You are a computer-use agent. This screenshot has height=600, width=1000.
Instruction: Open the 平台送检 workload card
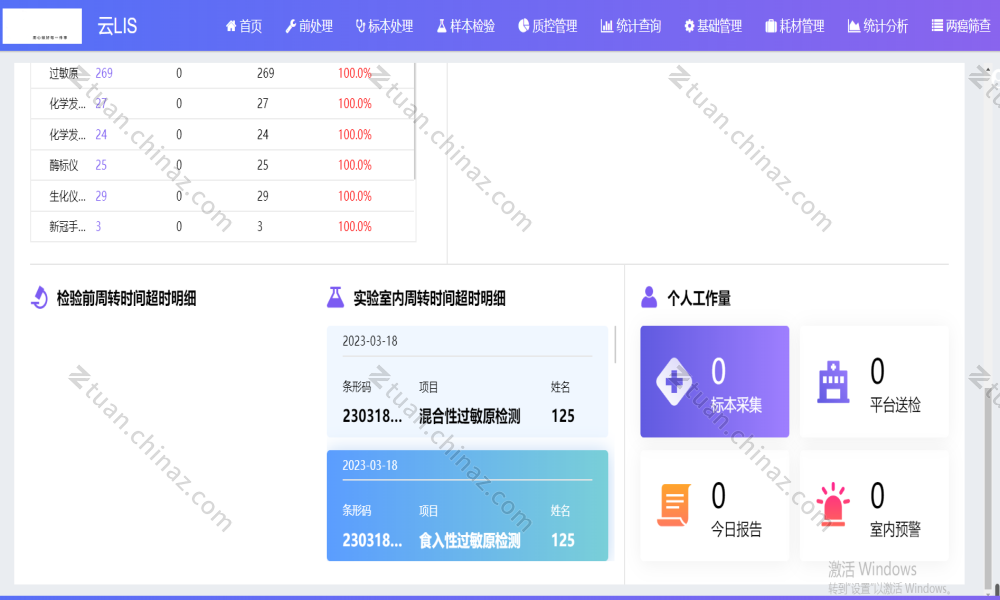[874, 381]
